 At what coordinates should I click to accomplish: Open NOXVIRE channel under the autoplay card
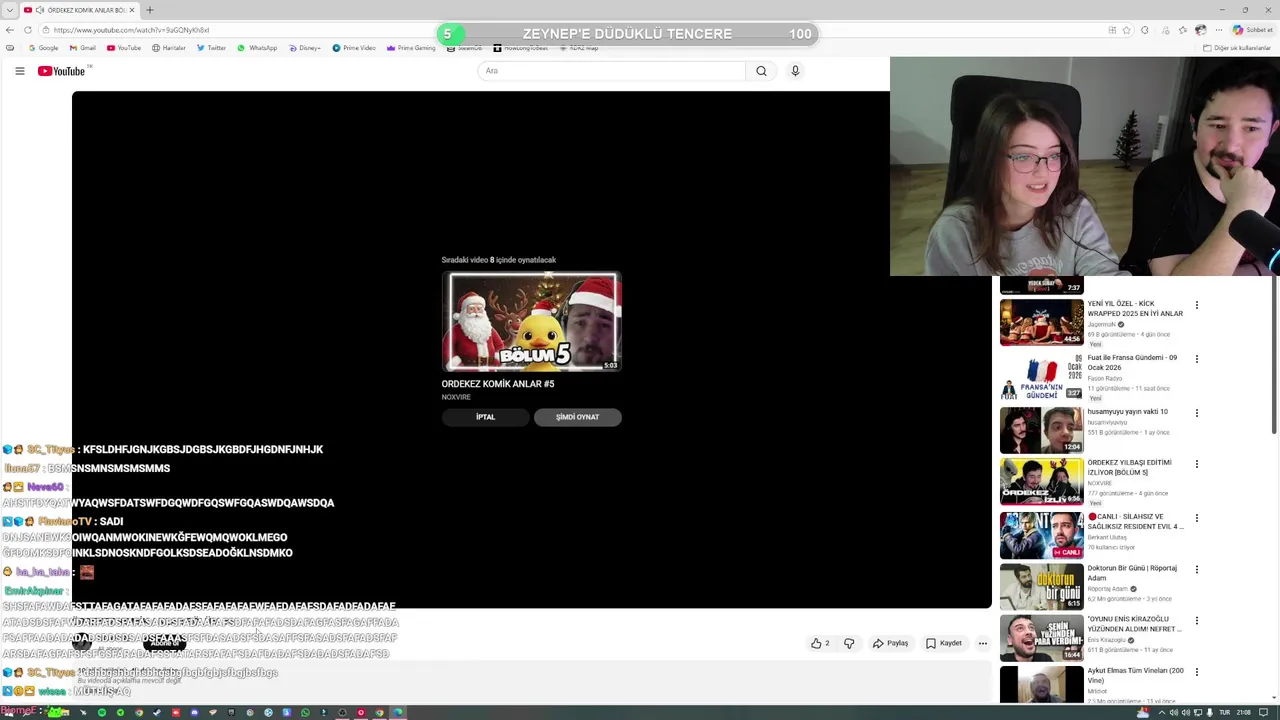456,397
